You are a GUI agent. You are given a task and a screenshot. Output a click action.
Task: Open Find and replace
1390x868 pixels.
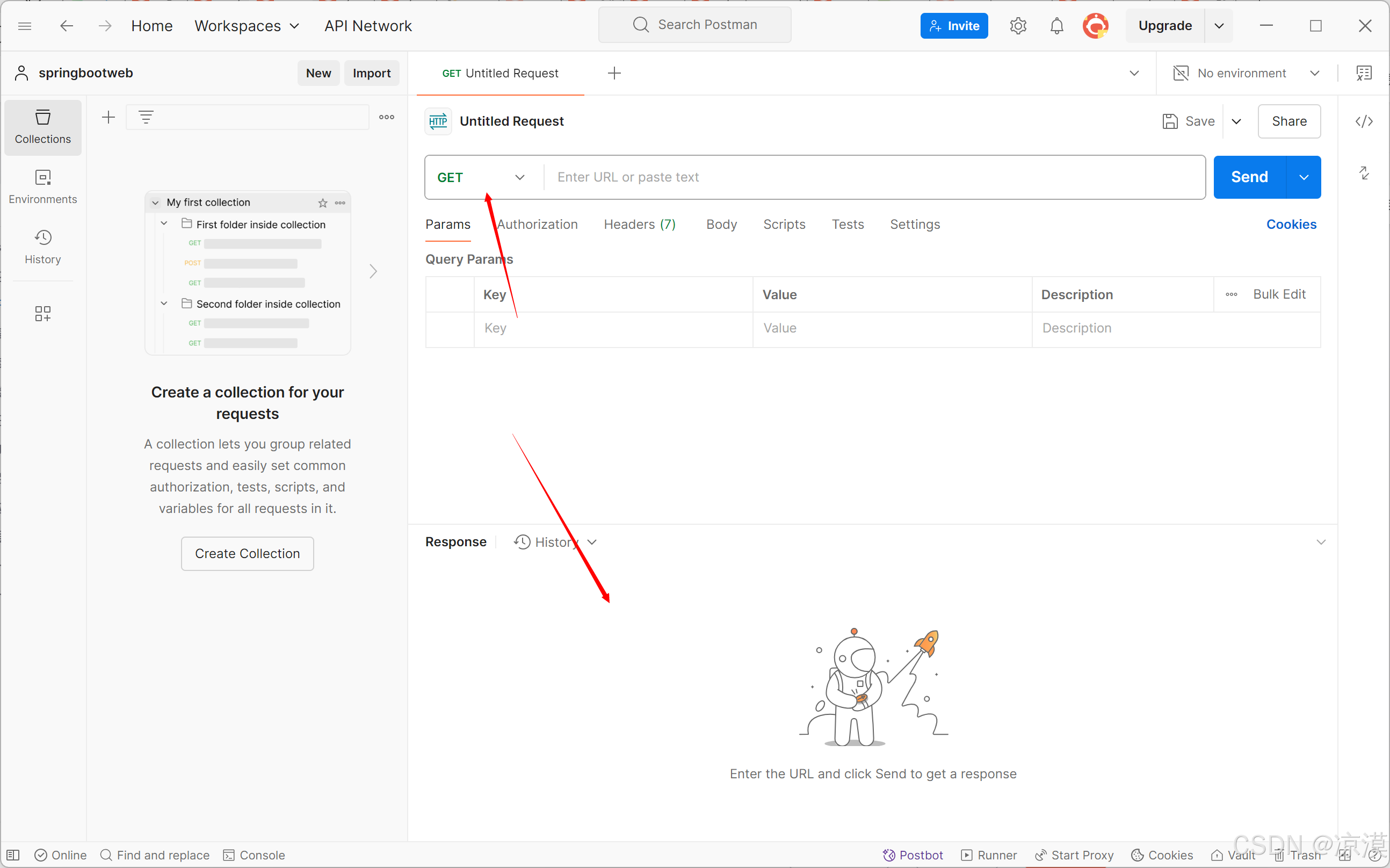(x=155, y=855)
